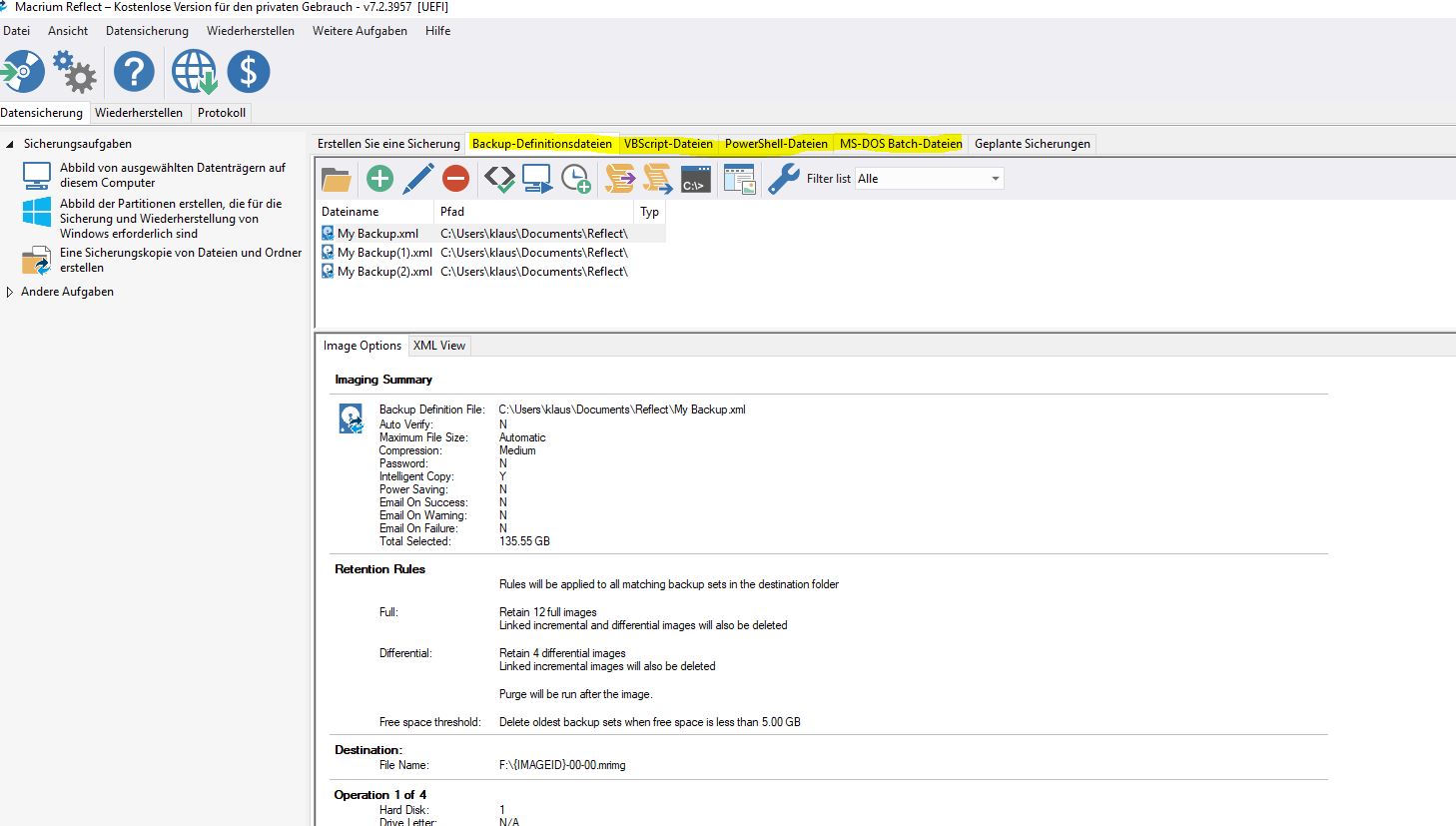Click file icon beside My Backup(2).xml

[328, 271]
